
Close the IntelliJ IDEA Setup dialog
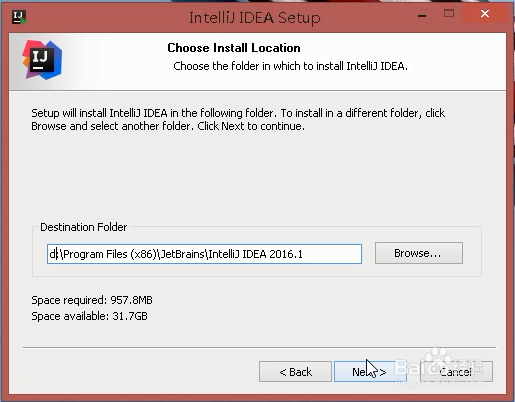[485, 14]
